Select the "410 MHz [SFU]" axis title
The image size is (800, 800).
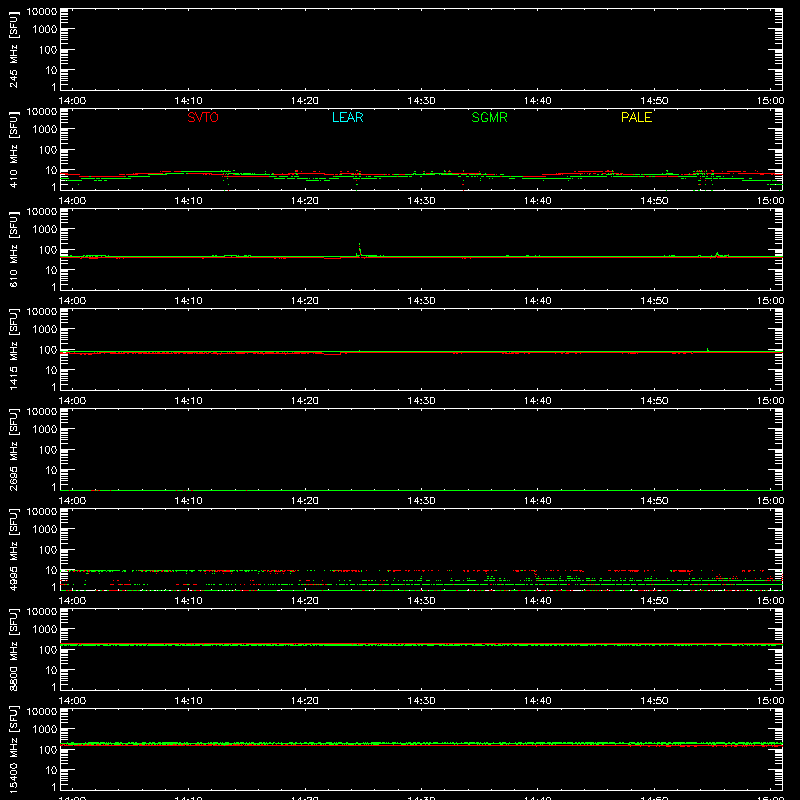tap(14, 149)
